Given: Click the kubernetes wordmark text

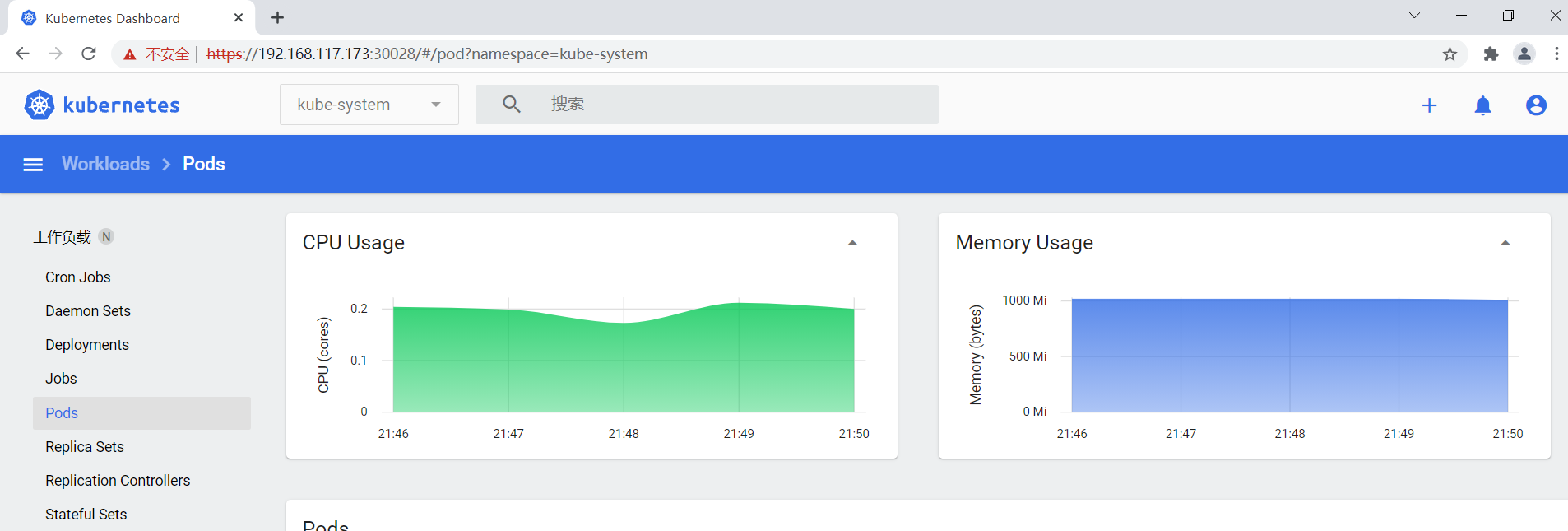Looking at the screenshot, I should coord(122,105).
